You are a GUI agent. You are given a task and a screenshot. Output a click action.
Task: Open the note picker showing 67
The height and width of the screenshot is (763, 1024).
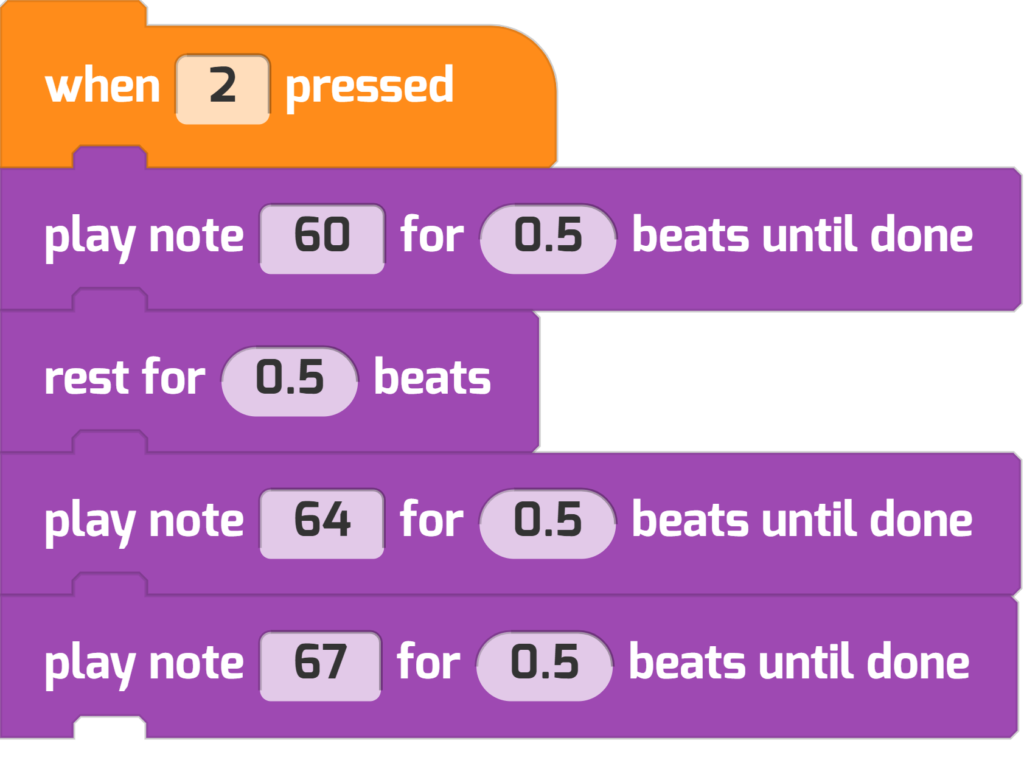pos(320,666)
